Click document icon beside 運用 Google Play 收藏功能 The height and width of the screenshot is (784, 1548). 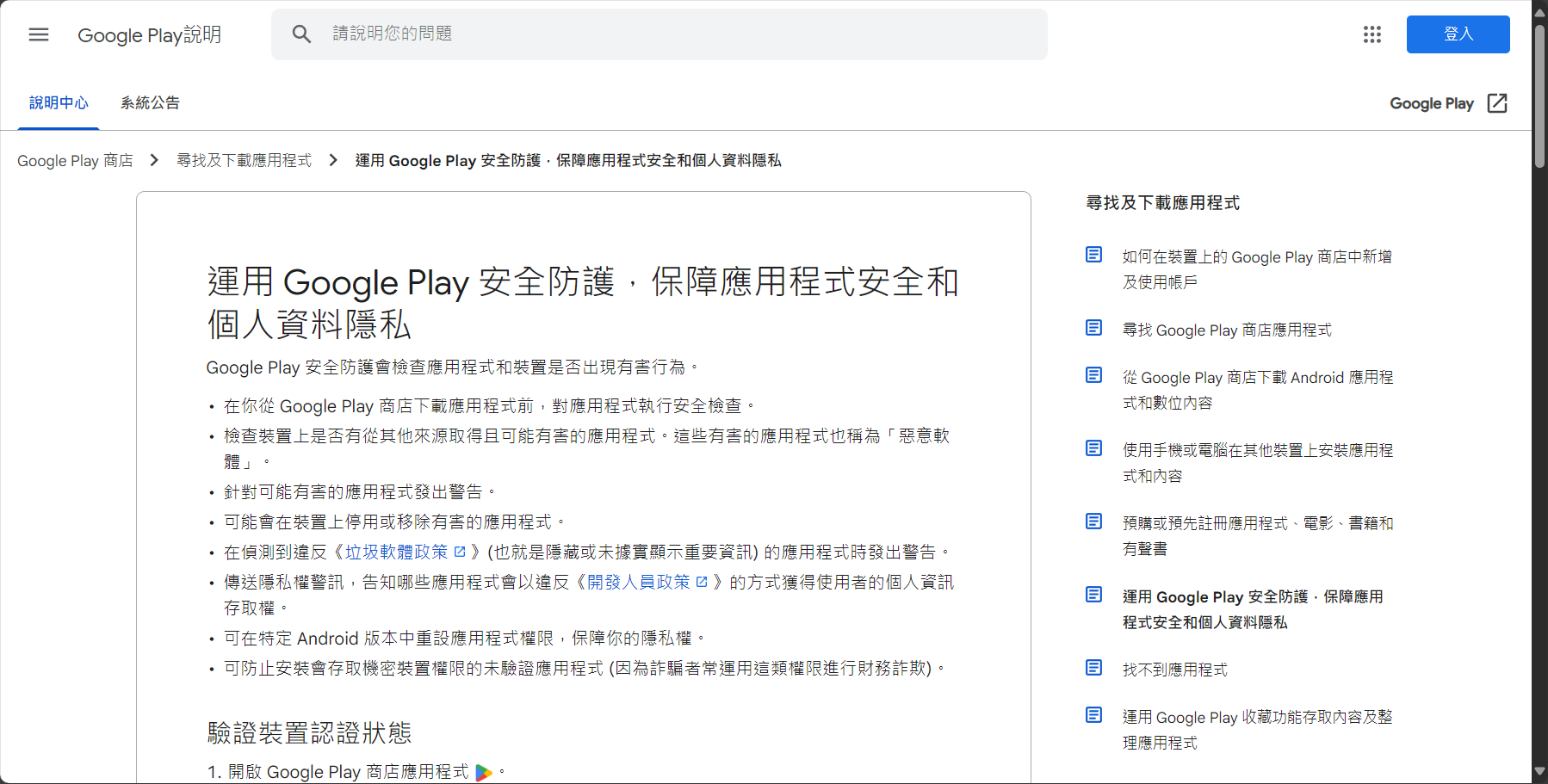pos(1094,715)
